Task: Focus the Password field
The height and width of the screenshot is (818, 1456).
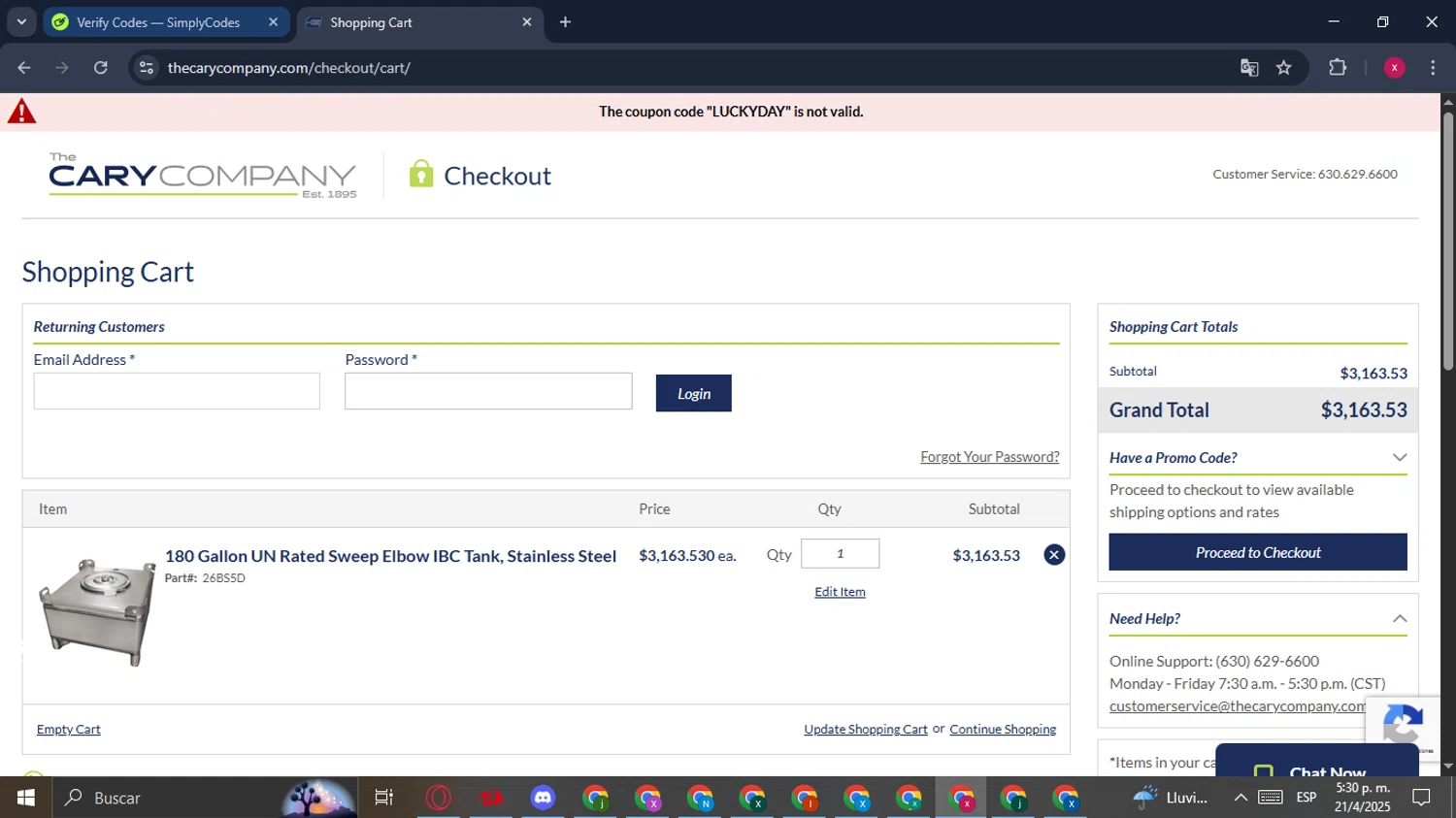Action: (488, 391)
